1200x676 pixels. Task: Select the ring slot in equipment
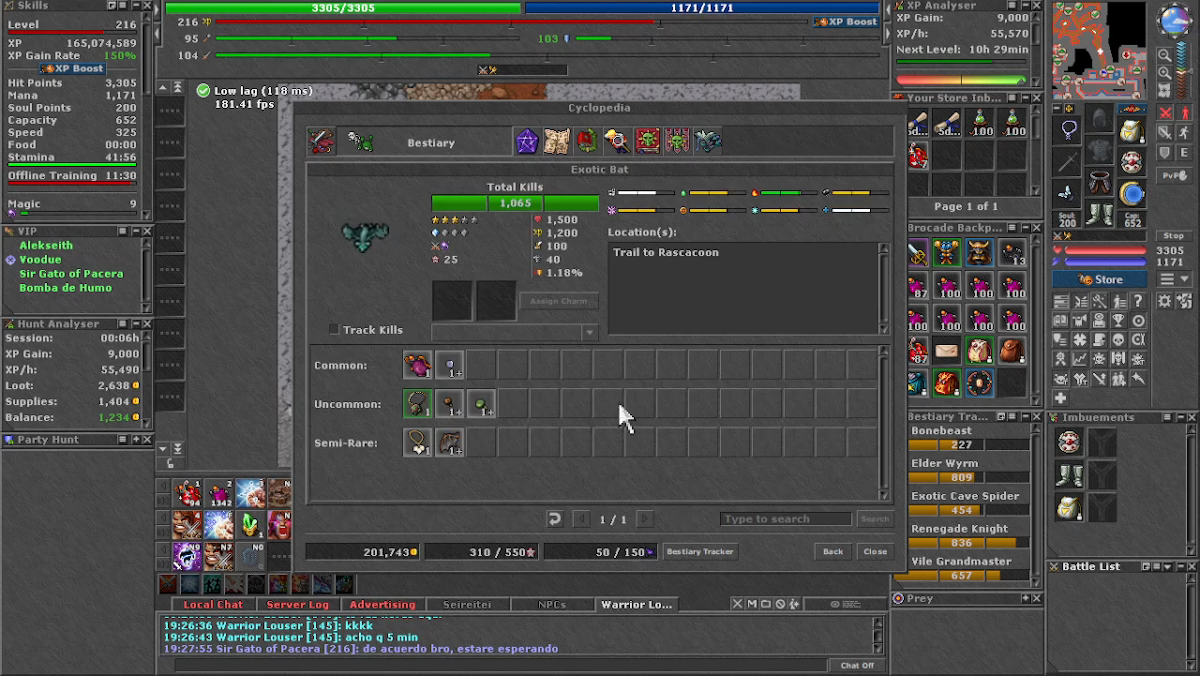tap(1069, 193)
